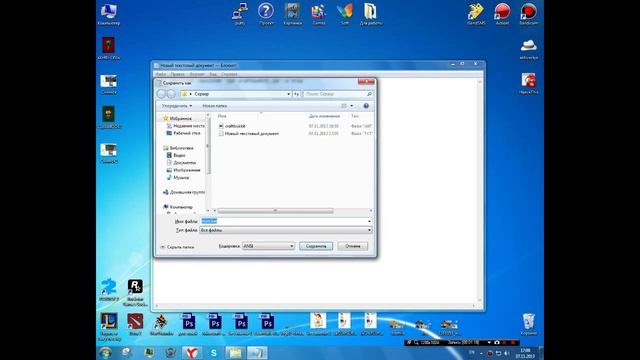
Task: Select Библиотеки in the navigation pane
Action: [178, 148]
